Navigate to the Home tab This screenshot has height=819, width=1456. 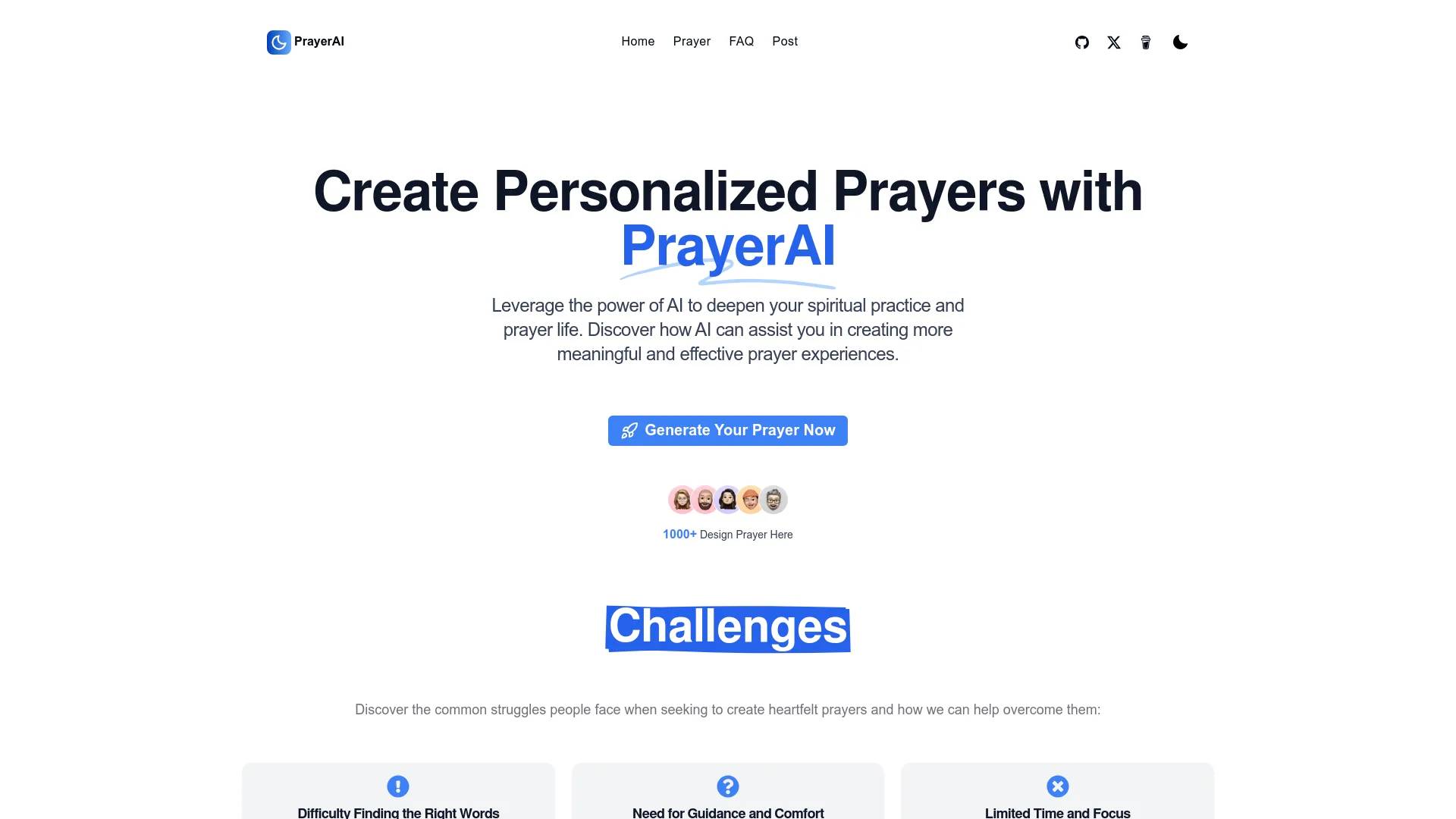click(637, 41)
